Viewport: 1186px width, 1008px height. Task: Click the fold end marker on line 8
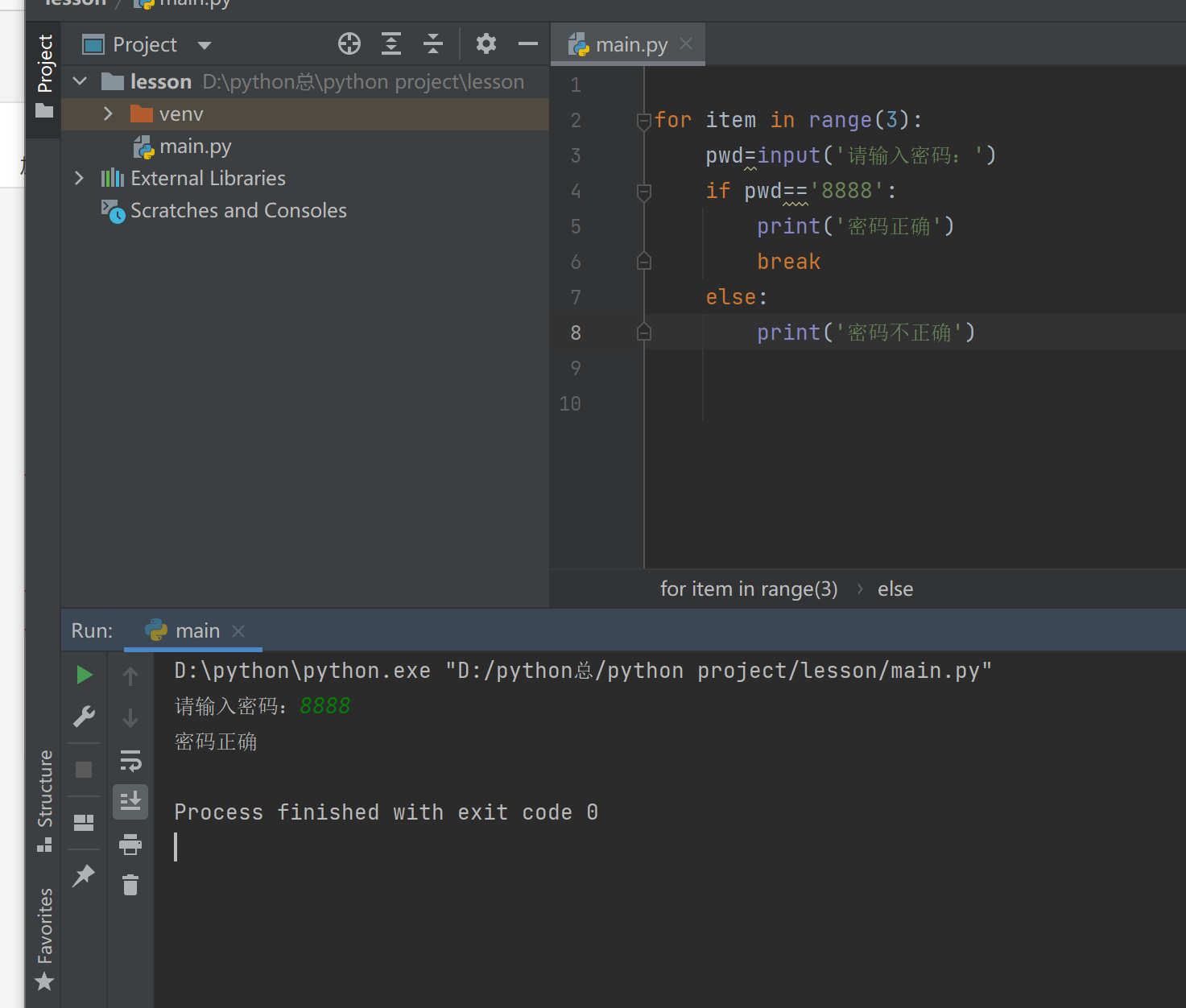[644, 332]
